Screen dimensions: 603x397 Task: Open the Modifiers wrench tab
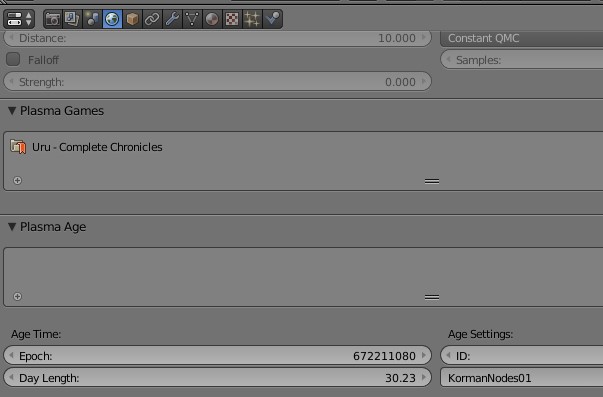coord(172,19)
